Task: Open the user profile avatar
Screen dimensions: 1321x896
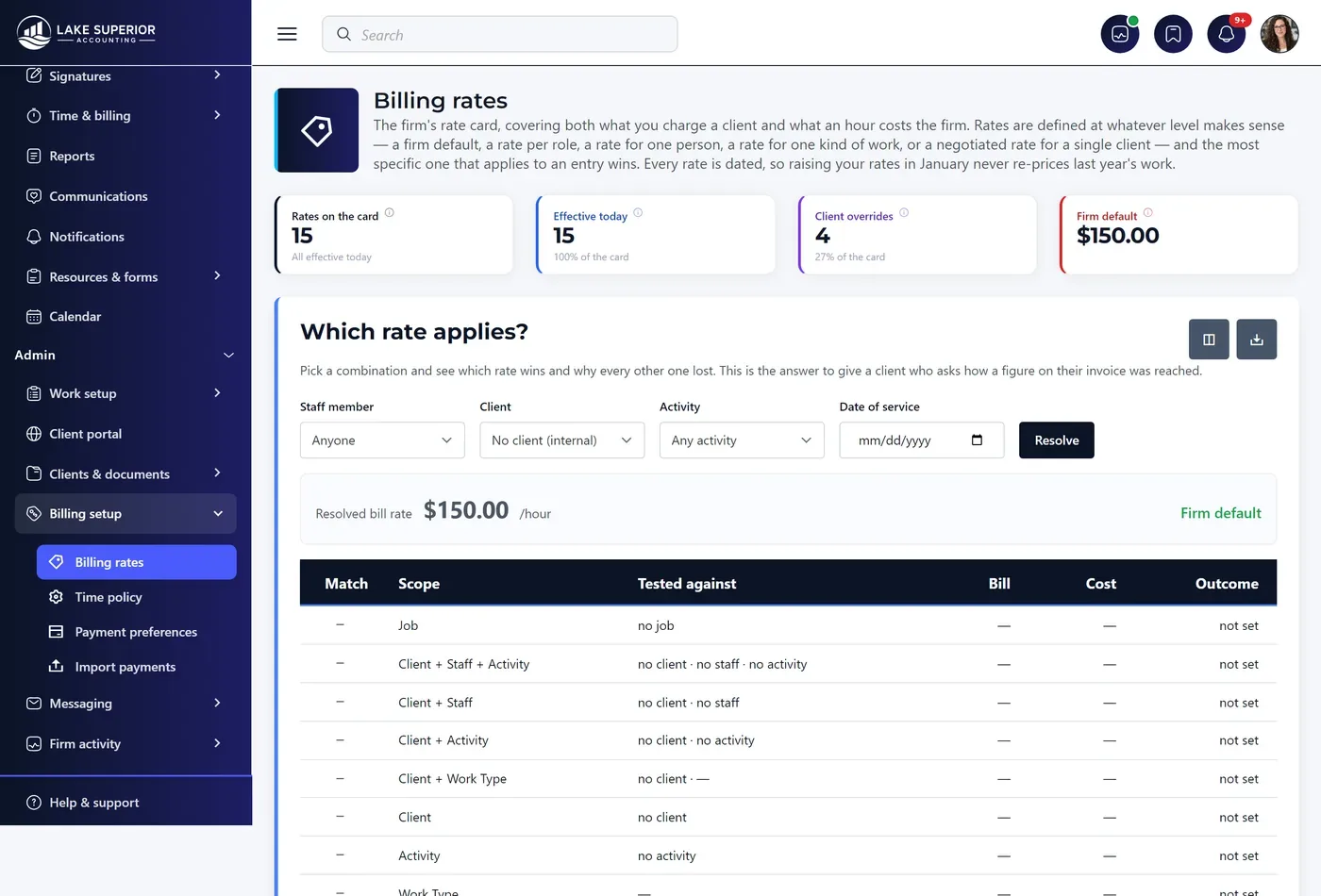Action: point(1279,34)
